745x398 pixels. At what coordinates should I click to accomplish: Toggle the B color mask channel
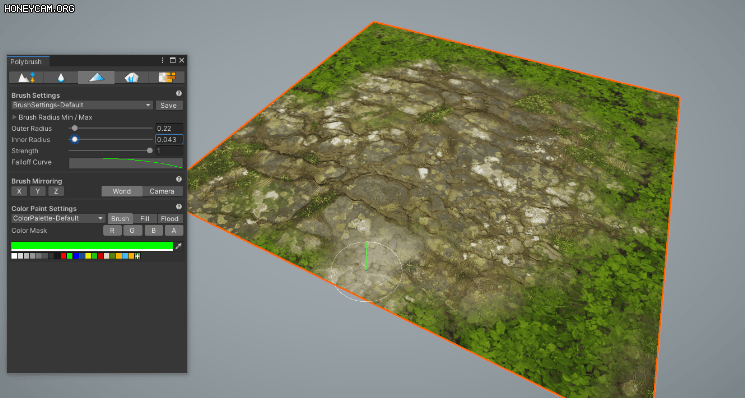pyautogui.click(x=153, y=231)
